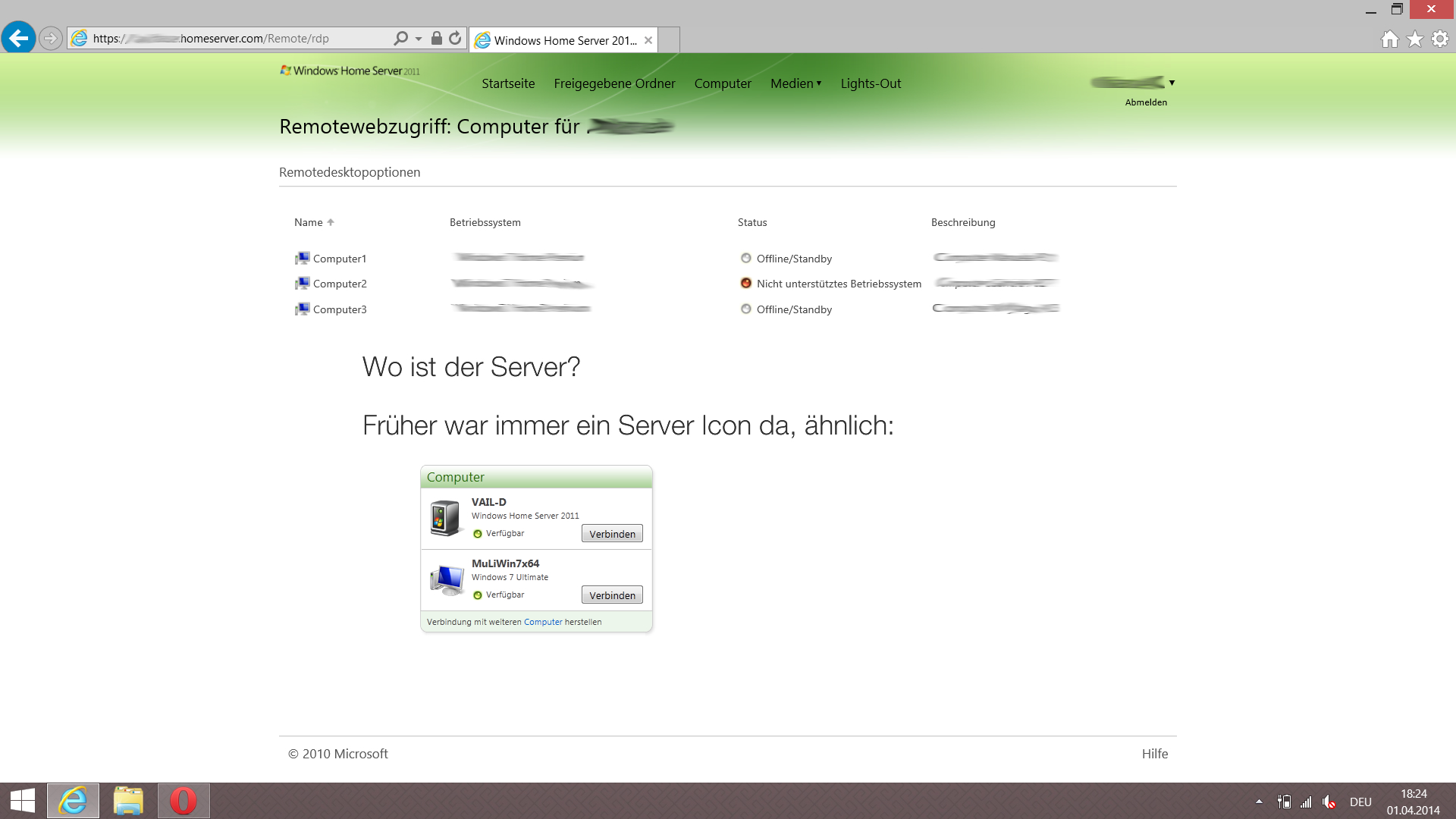This screenshot has height=819, width=1456.
Task: Open the browser Tools gear icon
Action: (x=1439, y=39)
